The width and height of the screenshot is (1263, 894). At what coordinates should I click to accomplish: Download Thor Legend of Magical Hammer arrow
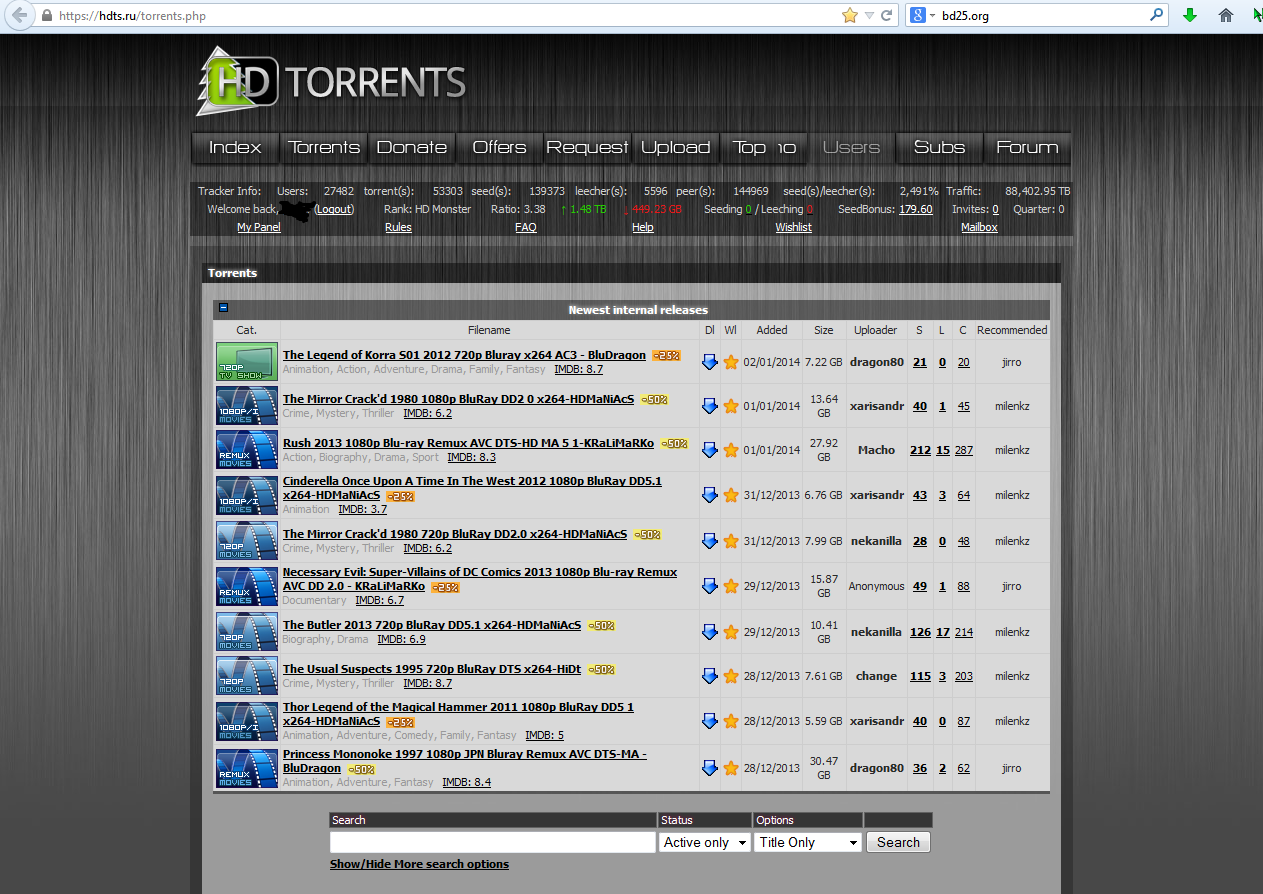pos(710,721)
